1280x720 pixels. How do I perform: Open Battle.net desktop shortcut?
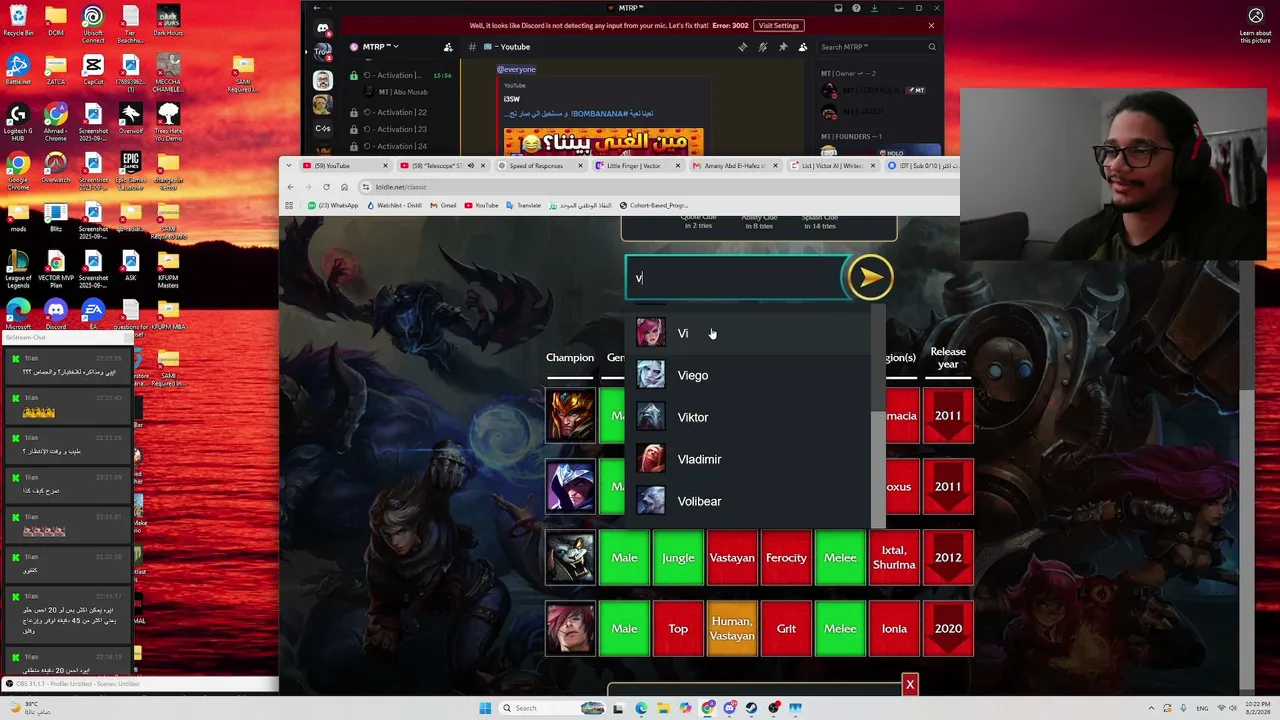[x=18, y=70]
